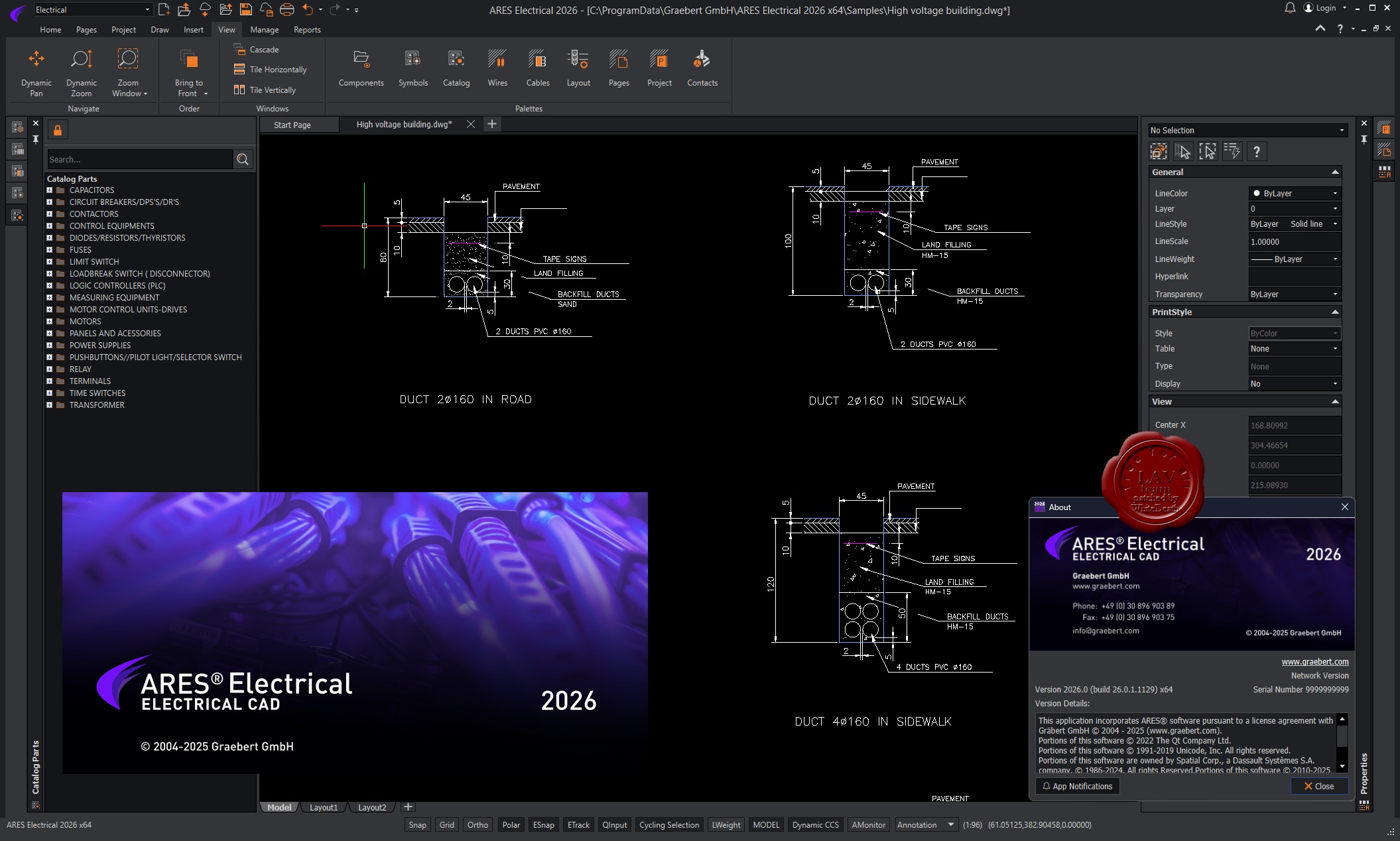Open the Layout palette
Image resolution: width=1400 pixels, height=841 pixels.
578,68
